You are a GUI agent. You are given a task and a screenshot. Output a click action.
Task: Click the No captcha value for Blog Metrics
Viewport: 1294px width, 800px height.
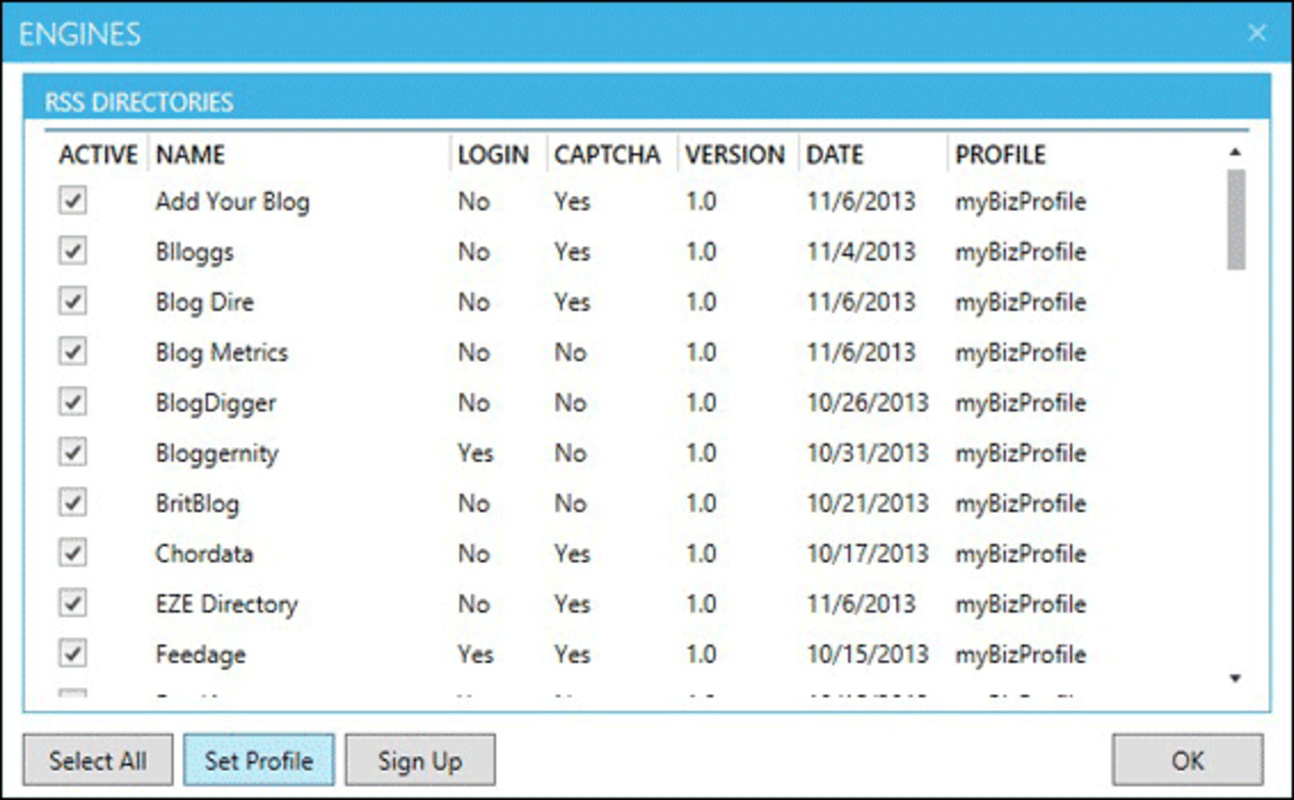pyautogui.click(x=570, y=352)
